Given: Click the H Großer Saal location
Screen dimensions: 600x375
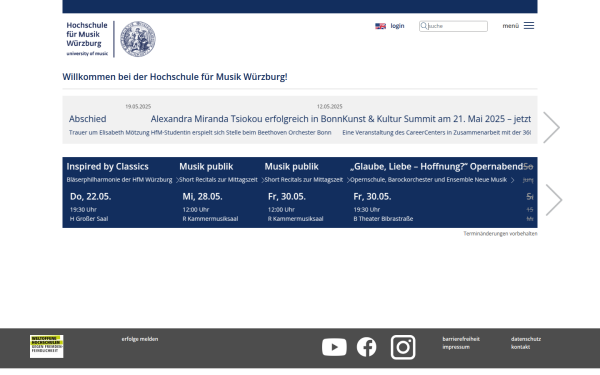Looking at the screenshot, I should [x=89, y=219].
